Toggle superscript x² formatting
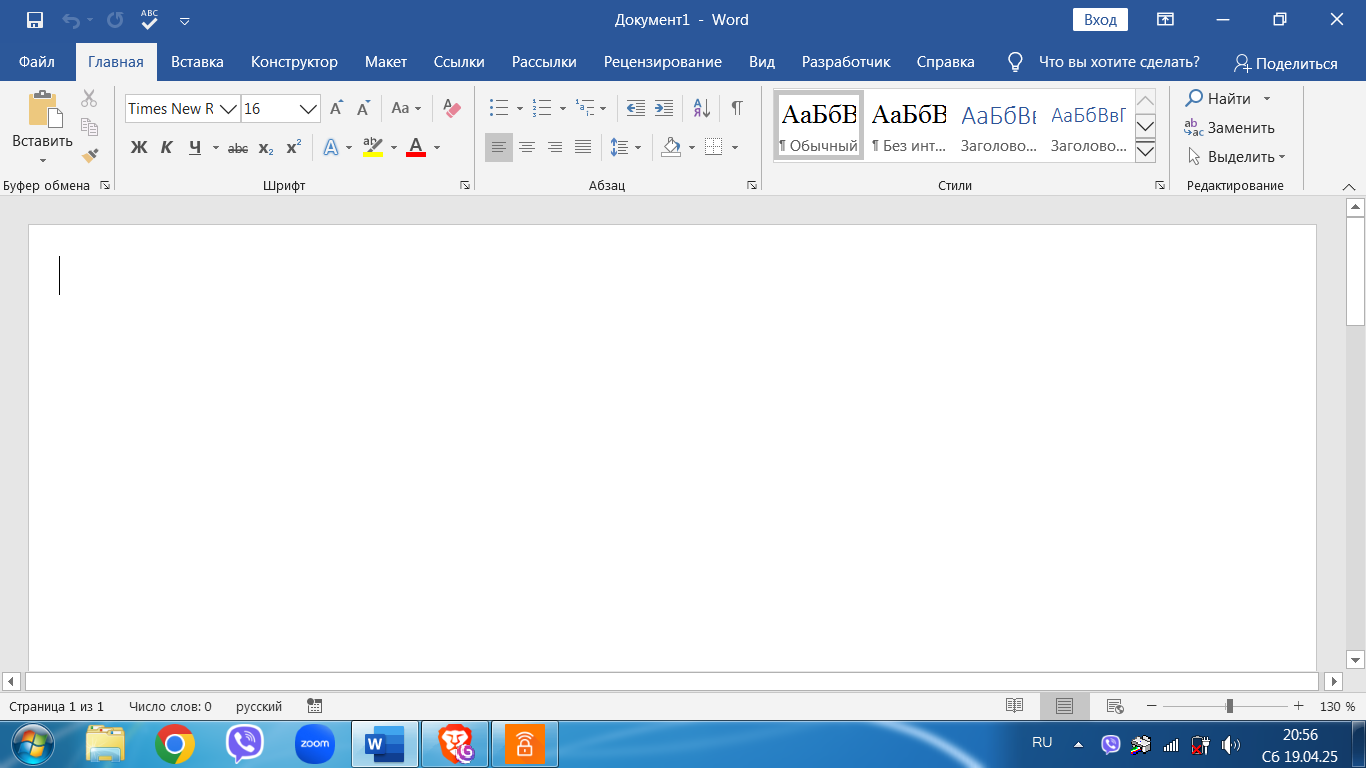 293,147
